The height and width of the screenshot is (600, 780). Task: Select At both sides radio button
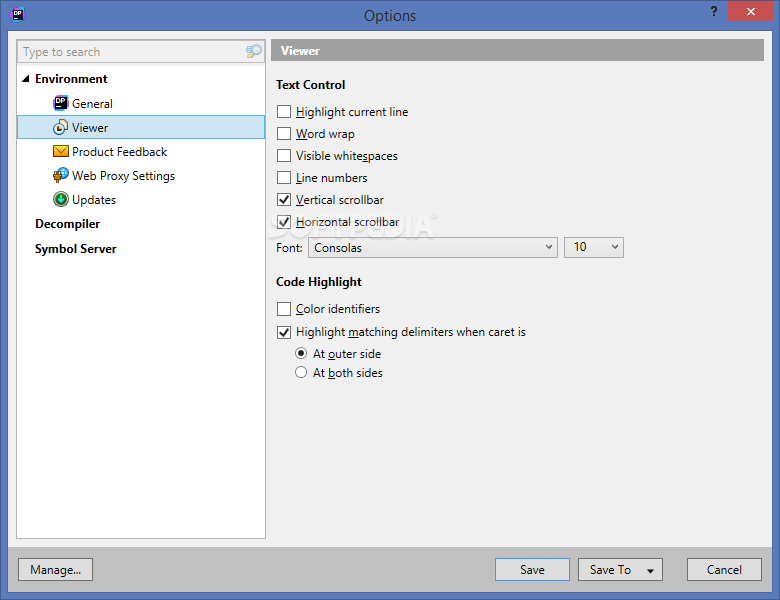click(x=301, y=373)
